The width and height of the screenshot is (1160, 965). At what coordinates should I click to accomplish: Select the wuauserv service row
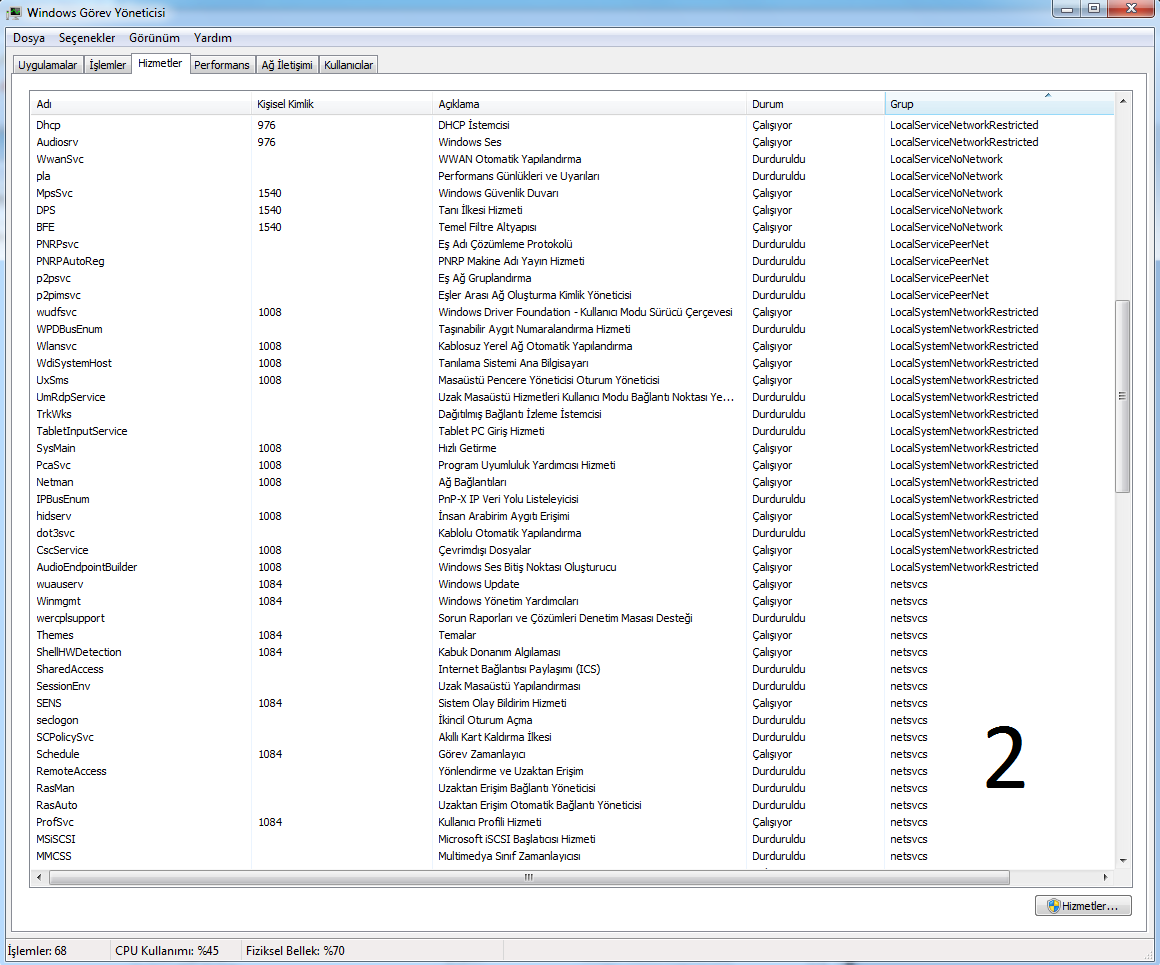point(572,585)
